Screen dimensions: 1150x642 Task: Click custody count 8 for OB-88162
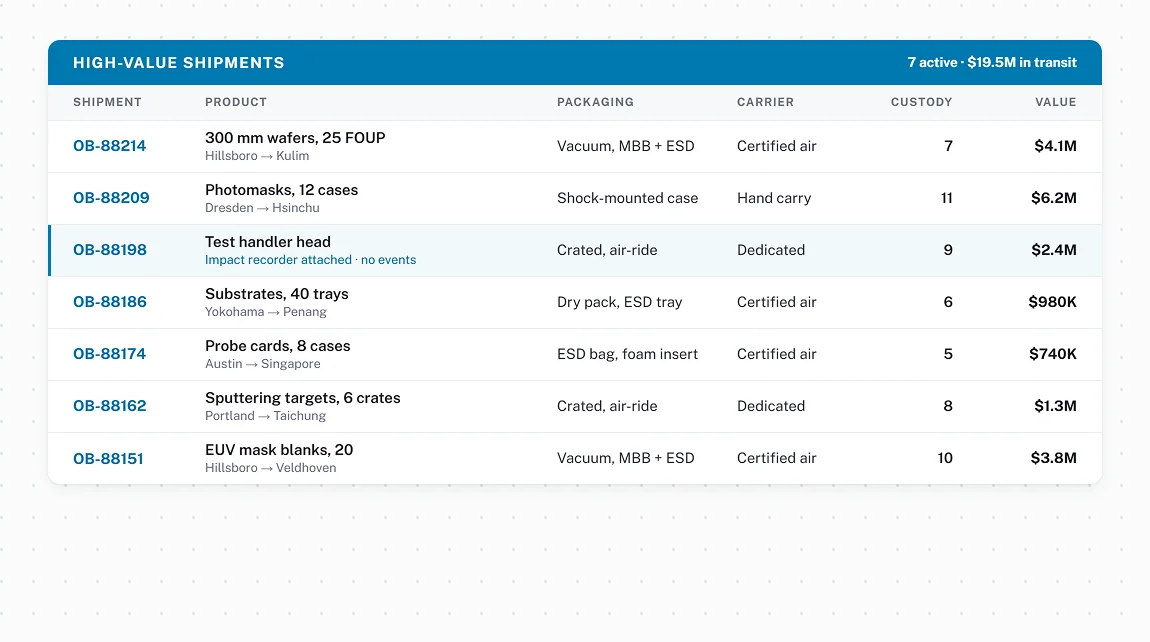point(948,406)
